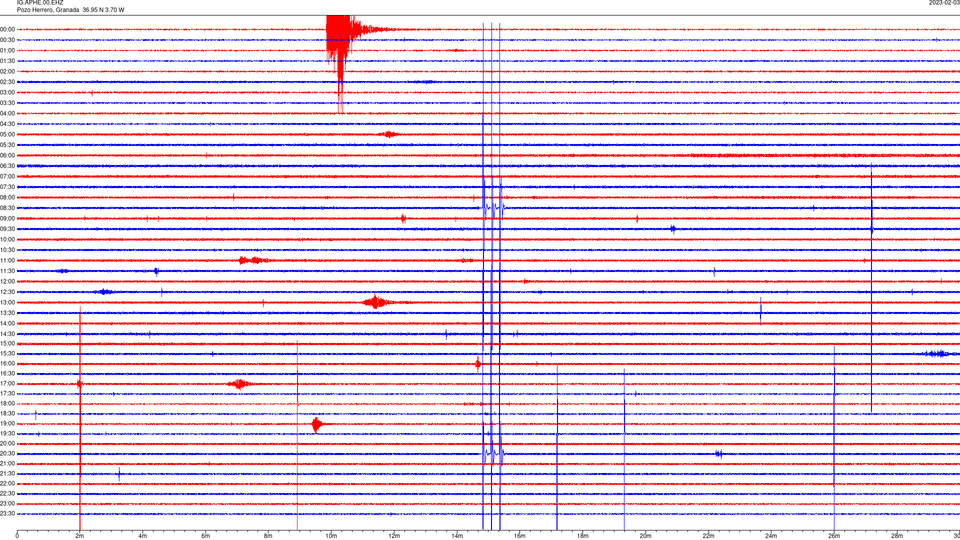The height and width of the screenshot is (540, 960).
Task: Click the 12:00 trace label
Action: [x=7, y=282]
